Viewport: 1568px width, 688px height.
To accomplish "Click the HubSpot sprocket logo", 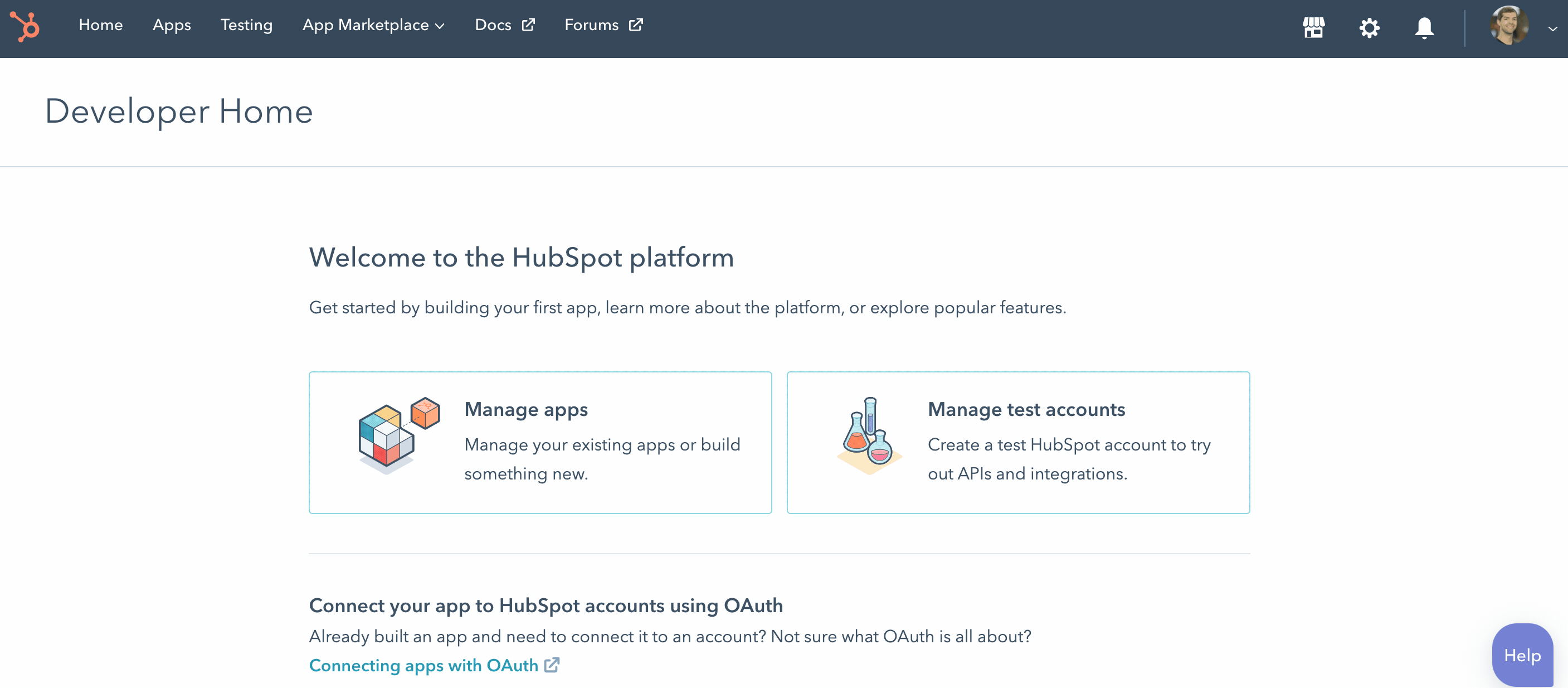I will coord(25,27).
